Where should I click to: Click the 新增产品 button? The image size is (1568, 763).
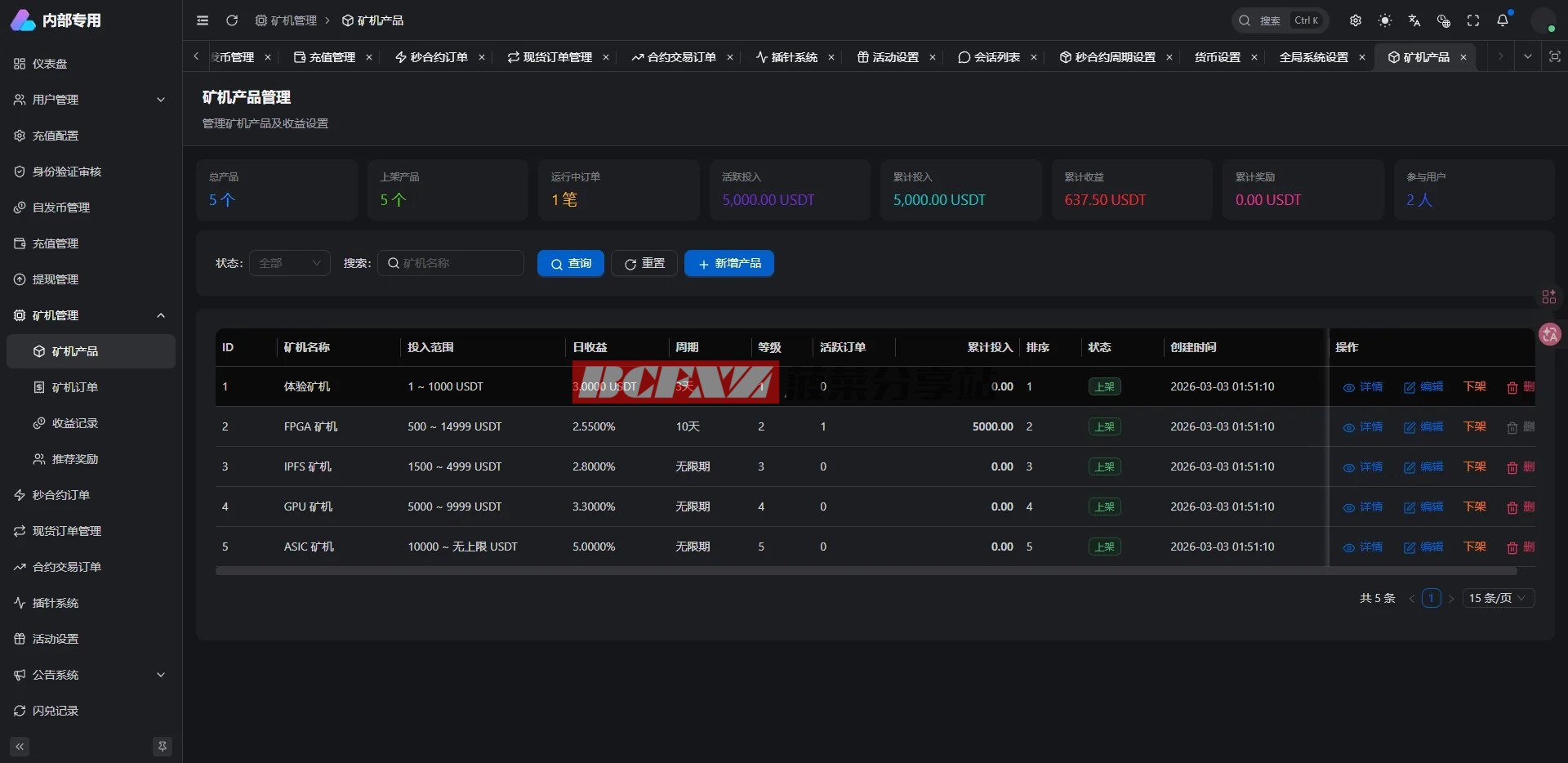[x=729, y=263]
